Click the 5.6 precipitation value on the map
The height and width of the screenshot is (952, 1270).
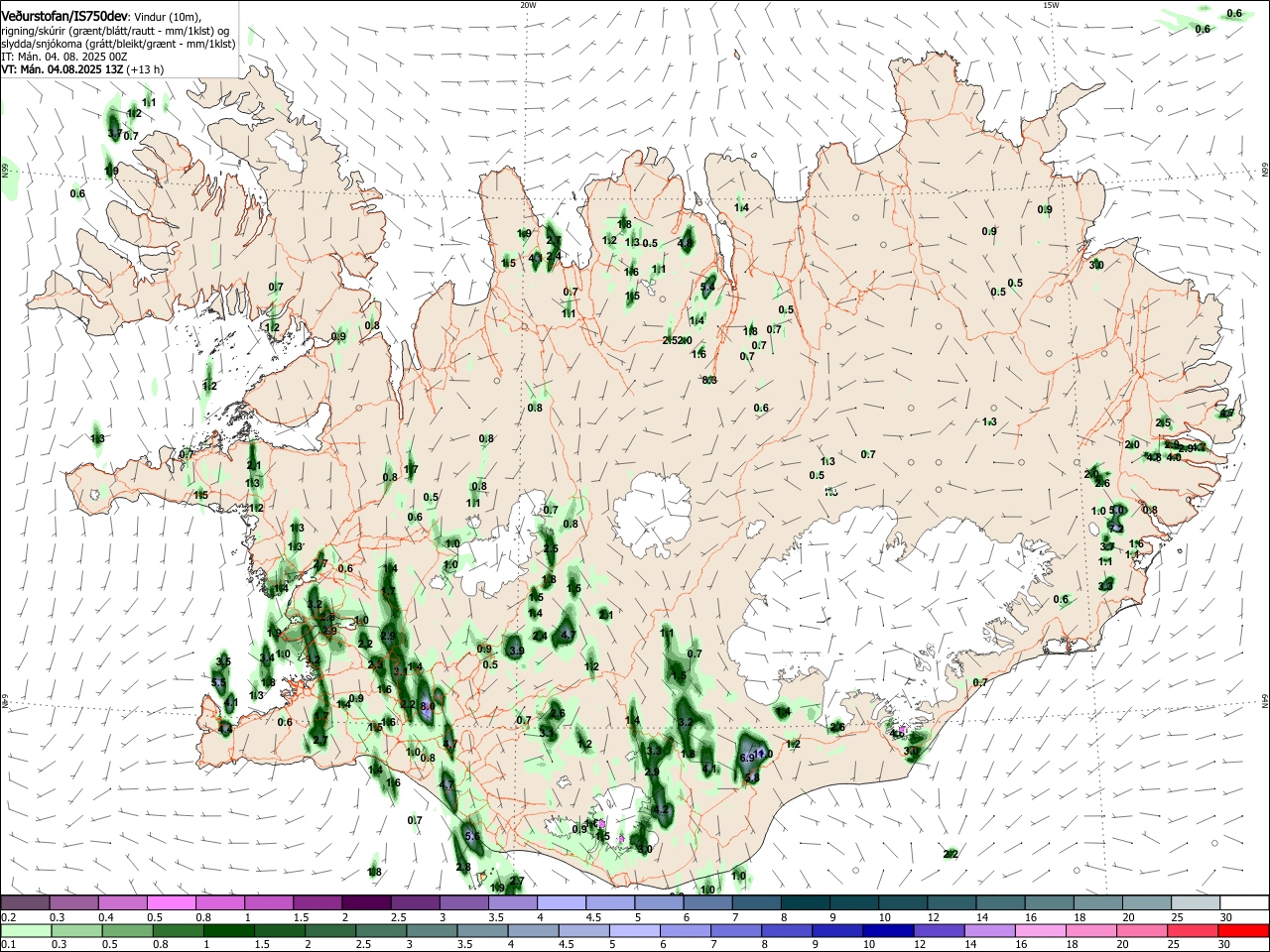tap(472, 837)
